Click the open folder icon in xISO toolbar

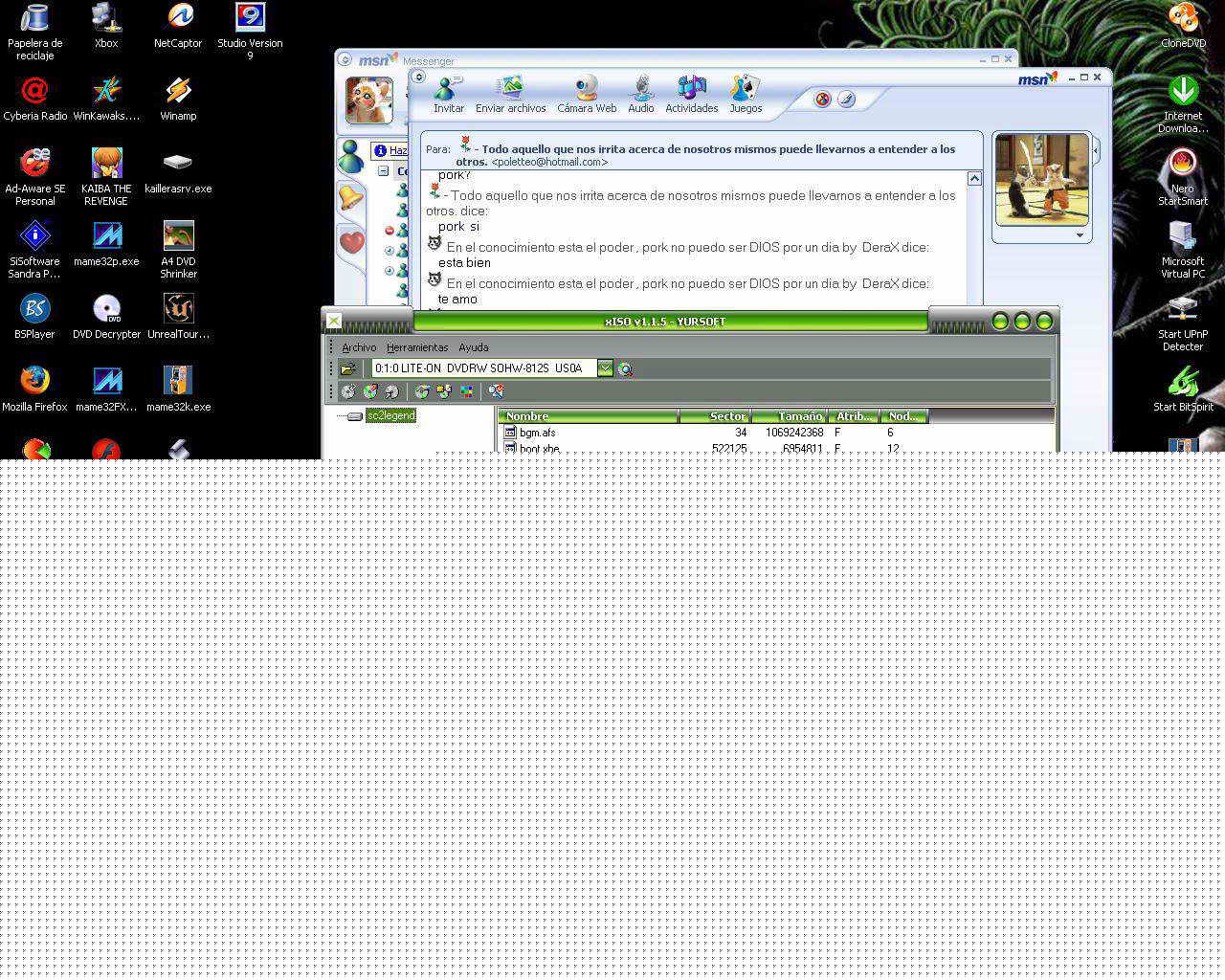[x=348, y=368]
